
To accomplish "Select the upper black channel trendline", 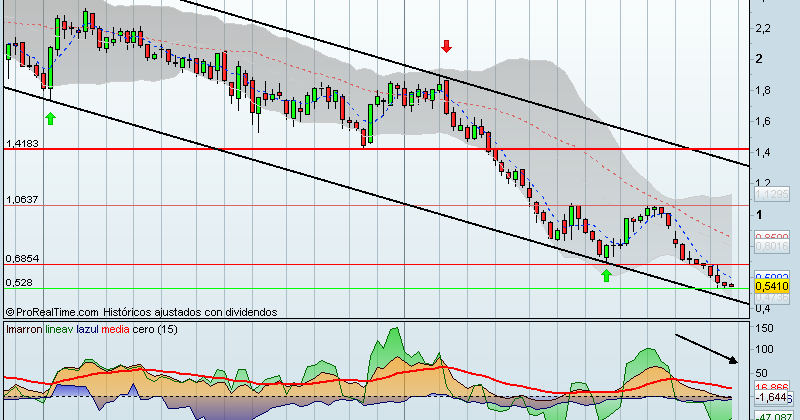I will [x=464, y=83].
